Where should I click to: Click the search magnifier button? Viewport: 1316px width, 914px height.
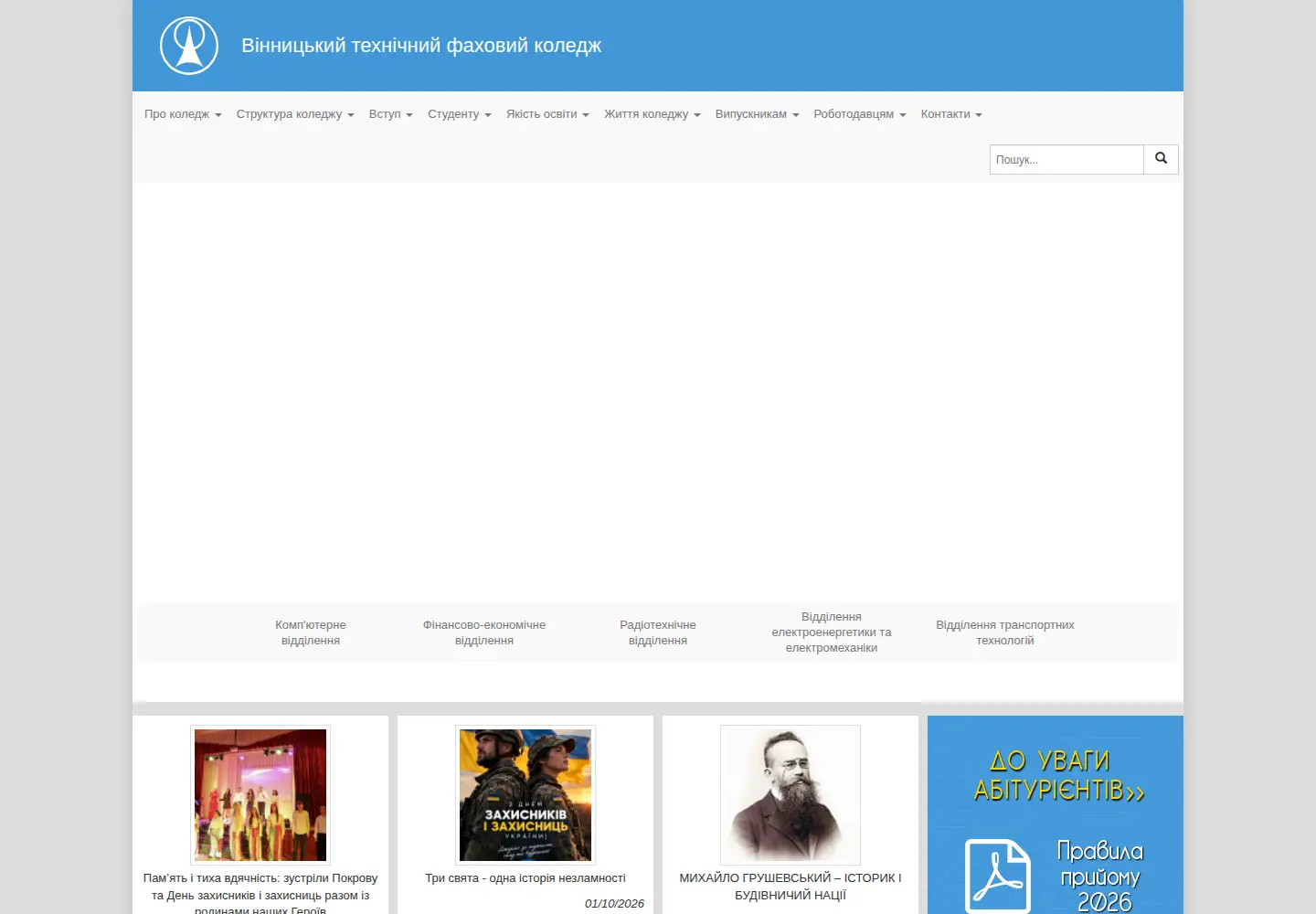(x=1161, y=159)
